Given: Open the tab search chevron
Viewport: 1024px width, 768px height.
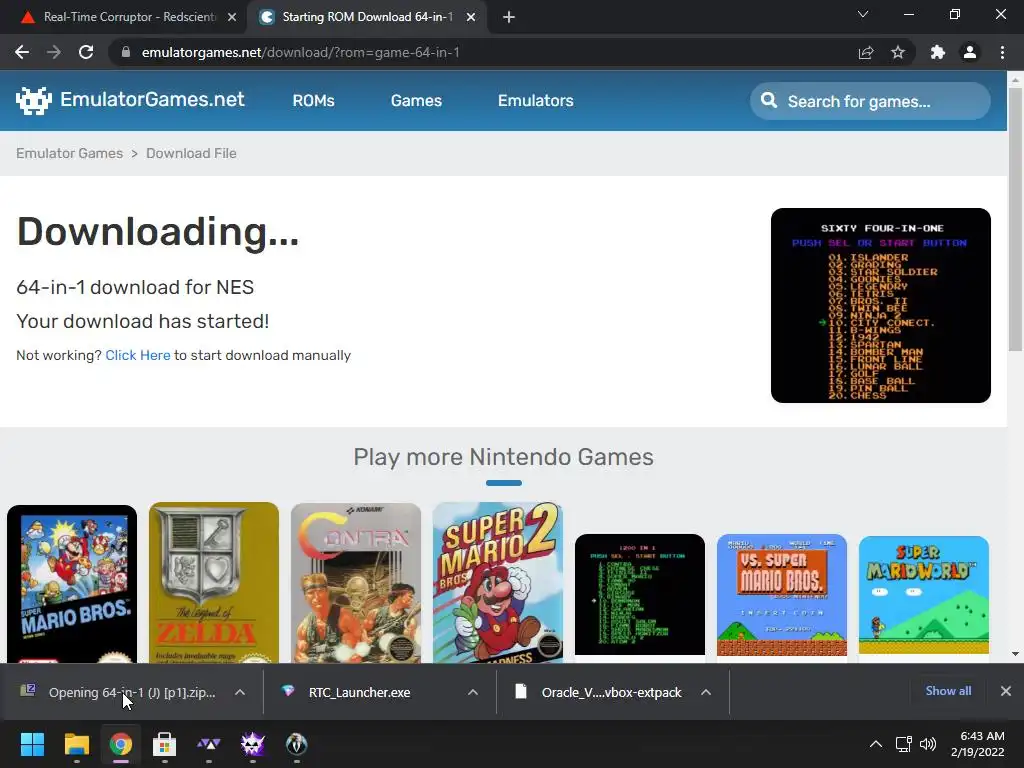Looking at the screenshot, I should click(863, 14).
